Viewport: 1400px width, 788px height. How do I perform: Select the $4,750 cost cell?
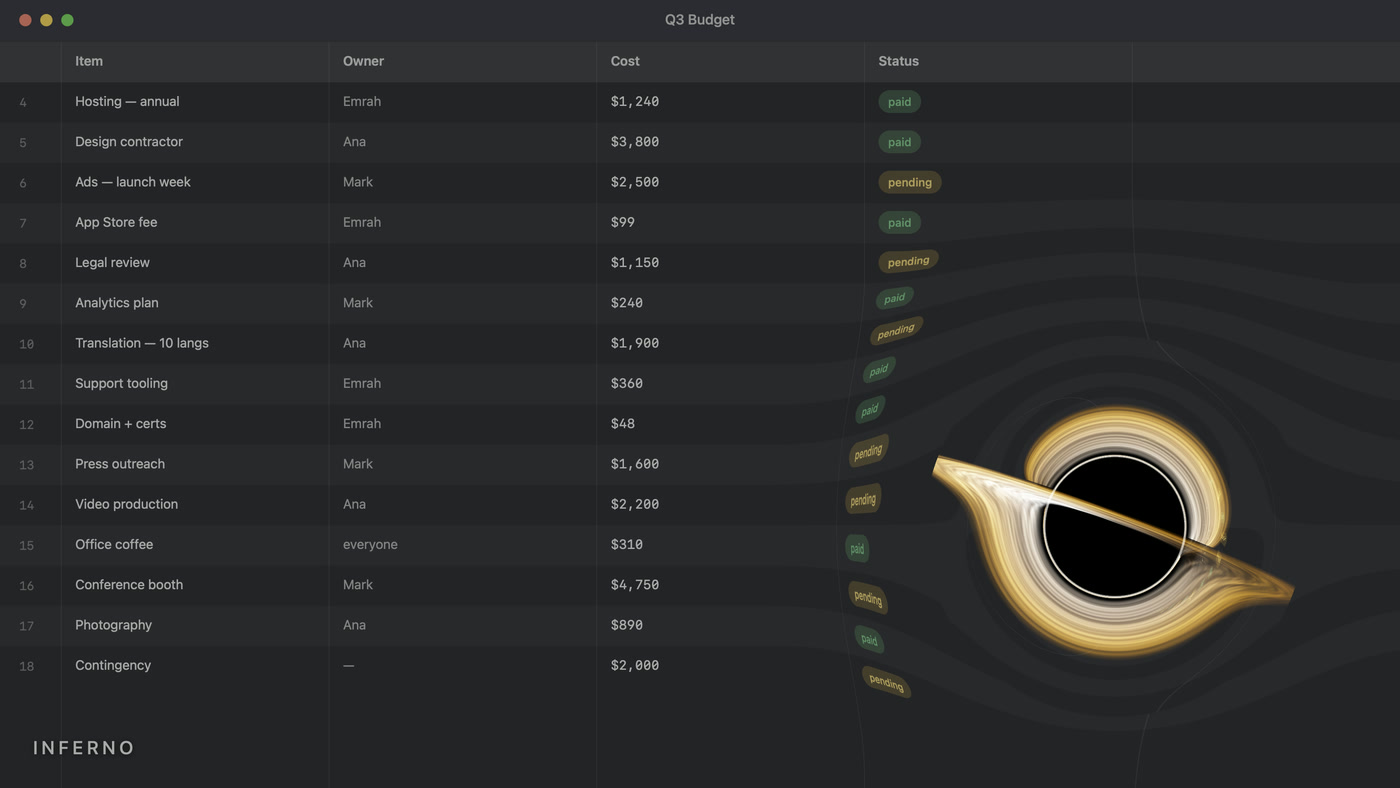click(731, 585)
